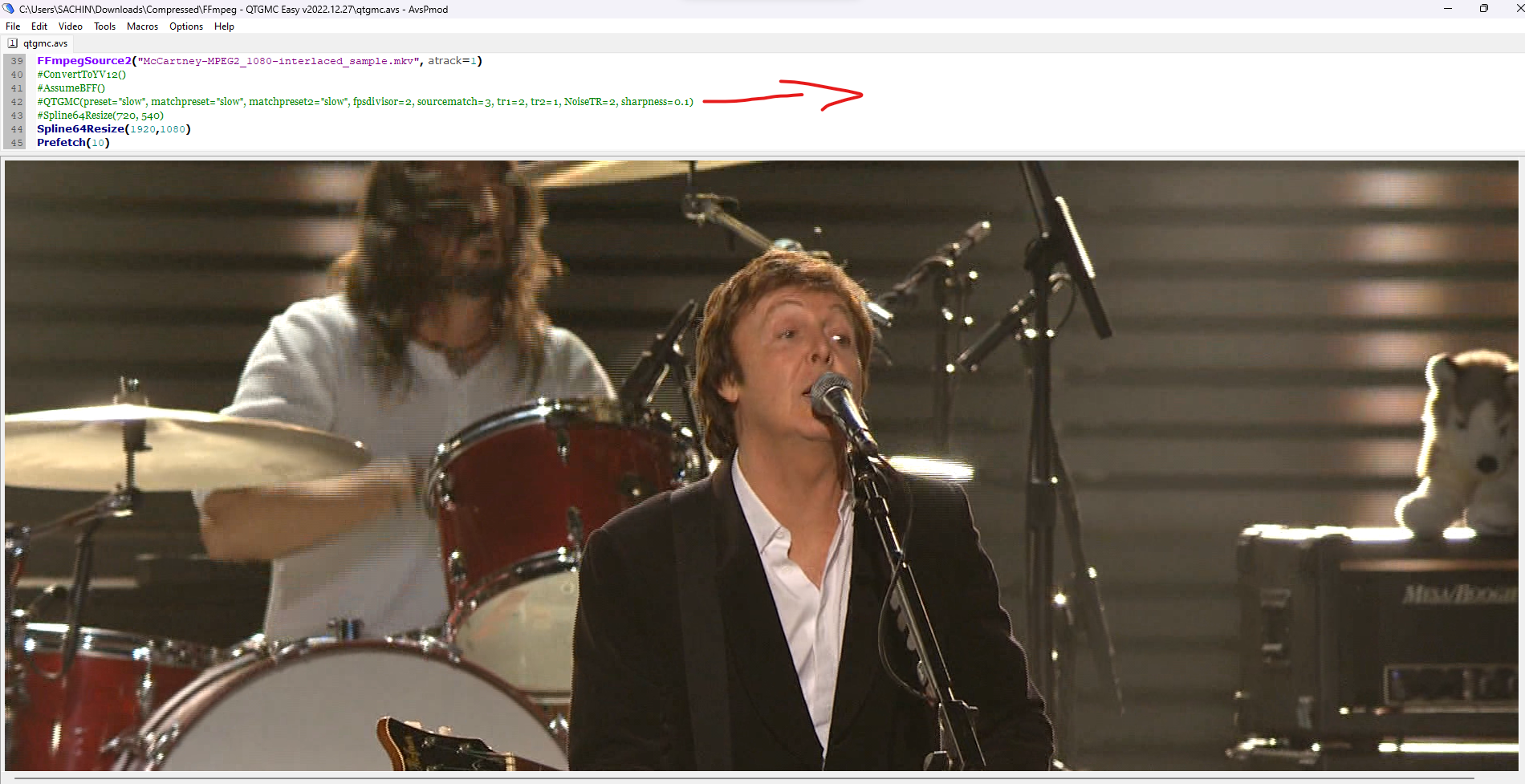The image size is (1525, 784).
Task: Click the #AssumeBFF() comment line
Action: click(x=71, y=88)
